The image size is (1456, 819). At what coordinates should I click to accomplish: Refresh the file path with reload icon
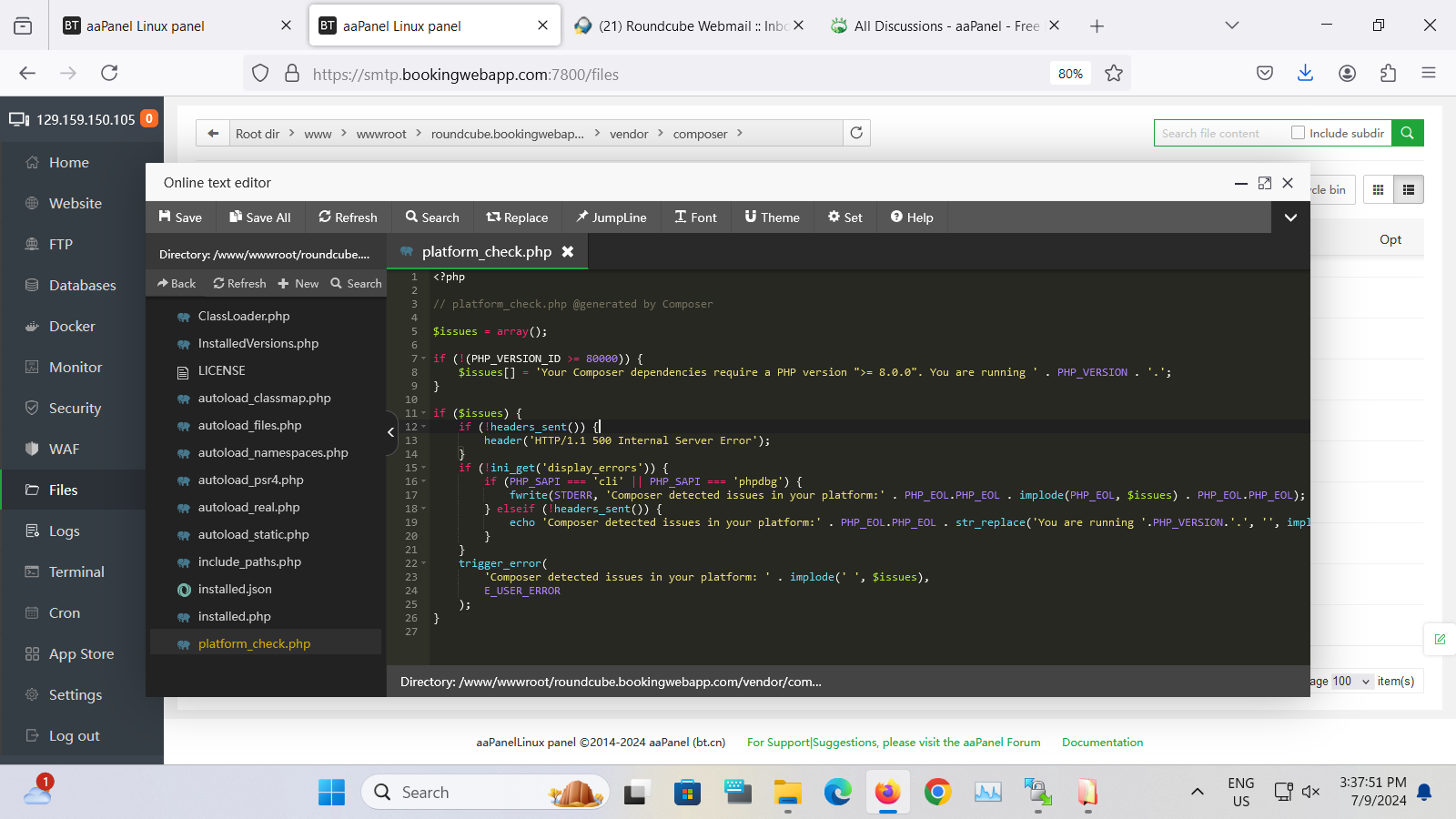coord(856,133)
